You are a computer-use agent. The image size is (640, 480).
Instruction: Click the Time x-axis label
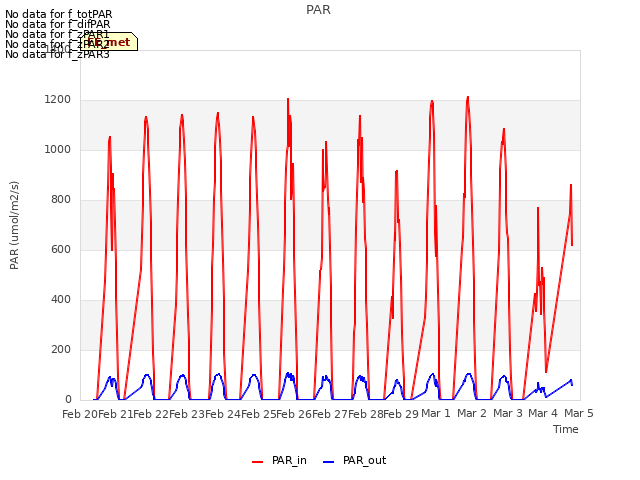565,429
